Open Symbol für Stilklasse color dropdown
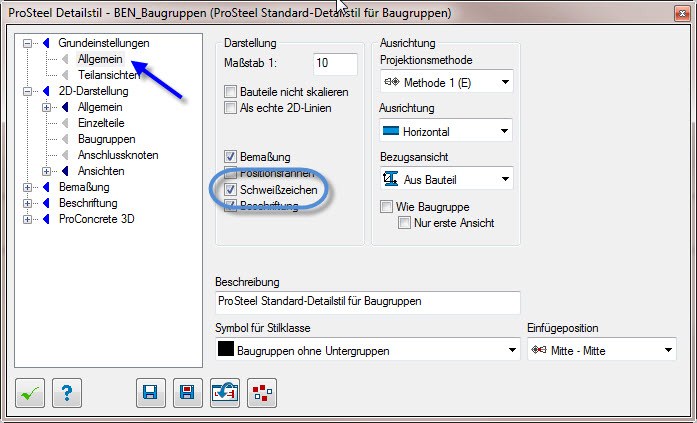The image size is (697, 423). pos(368,350)
